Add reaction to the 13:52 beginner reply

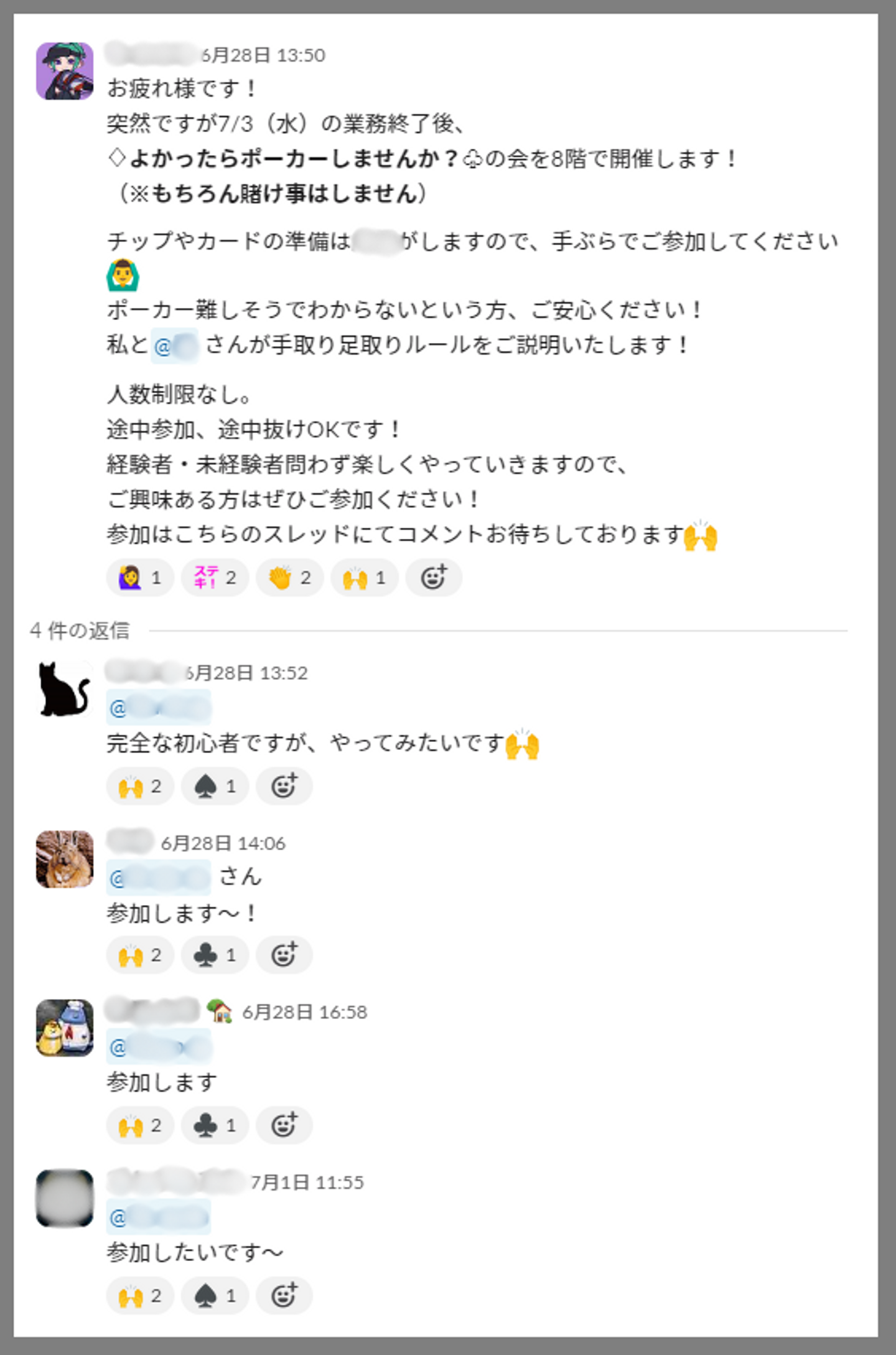[x=284, y=786]
